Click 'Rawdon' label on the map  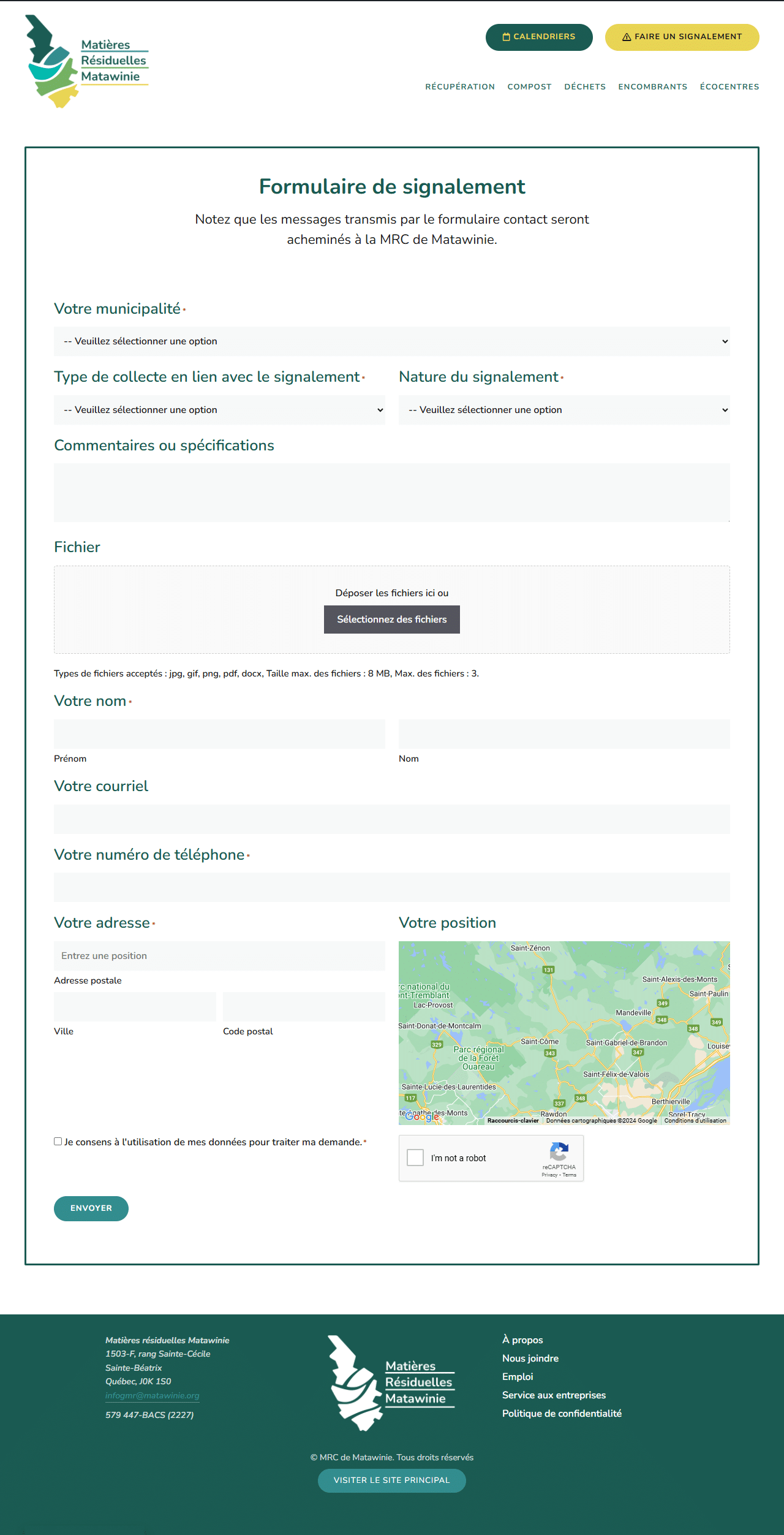pyautogui.click(x=554, y=1114)
